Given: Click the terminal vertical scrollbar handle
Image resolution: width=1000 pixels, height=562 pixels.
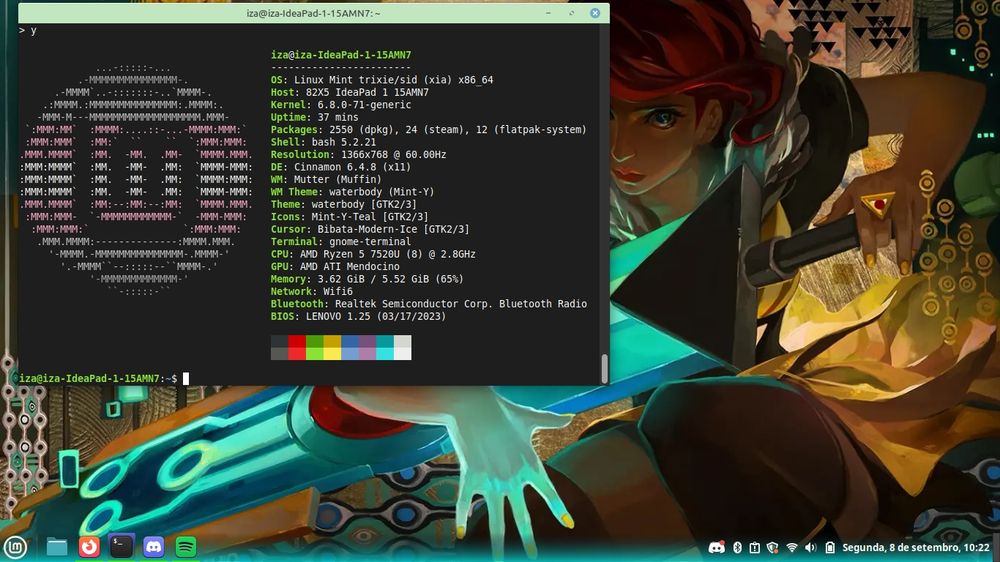Looking at the screenshot, I should coord(605,368).
